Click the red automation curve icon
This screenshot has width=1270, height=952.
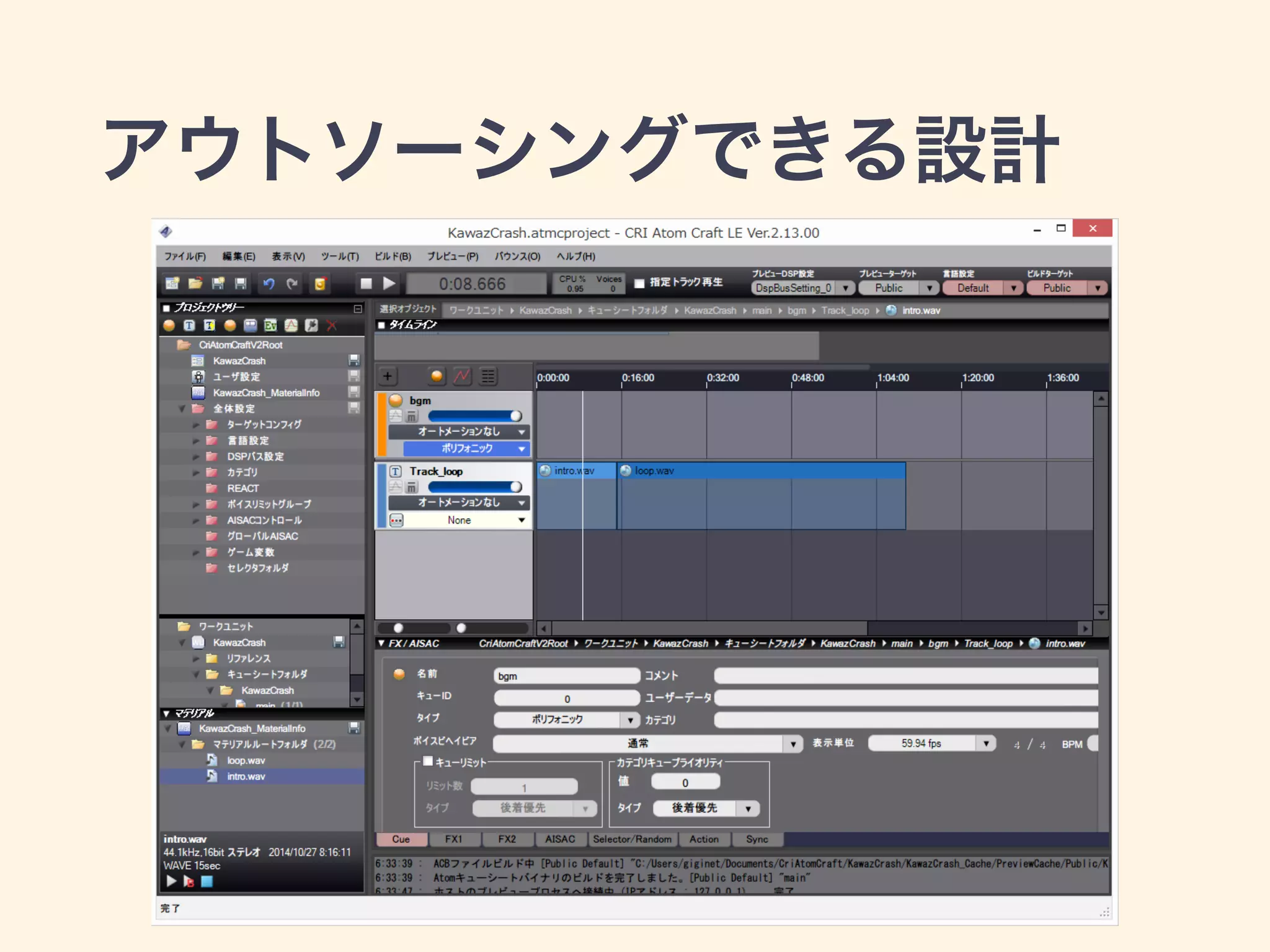(462, 376)
